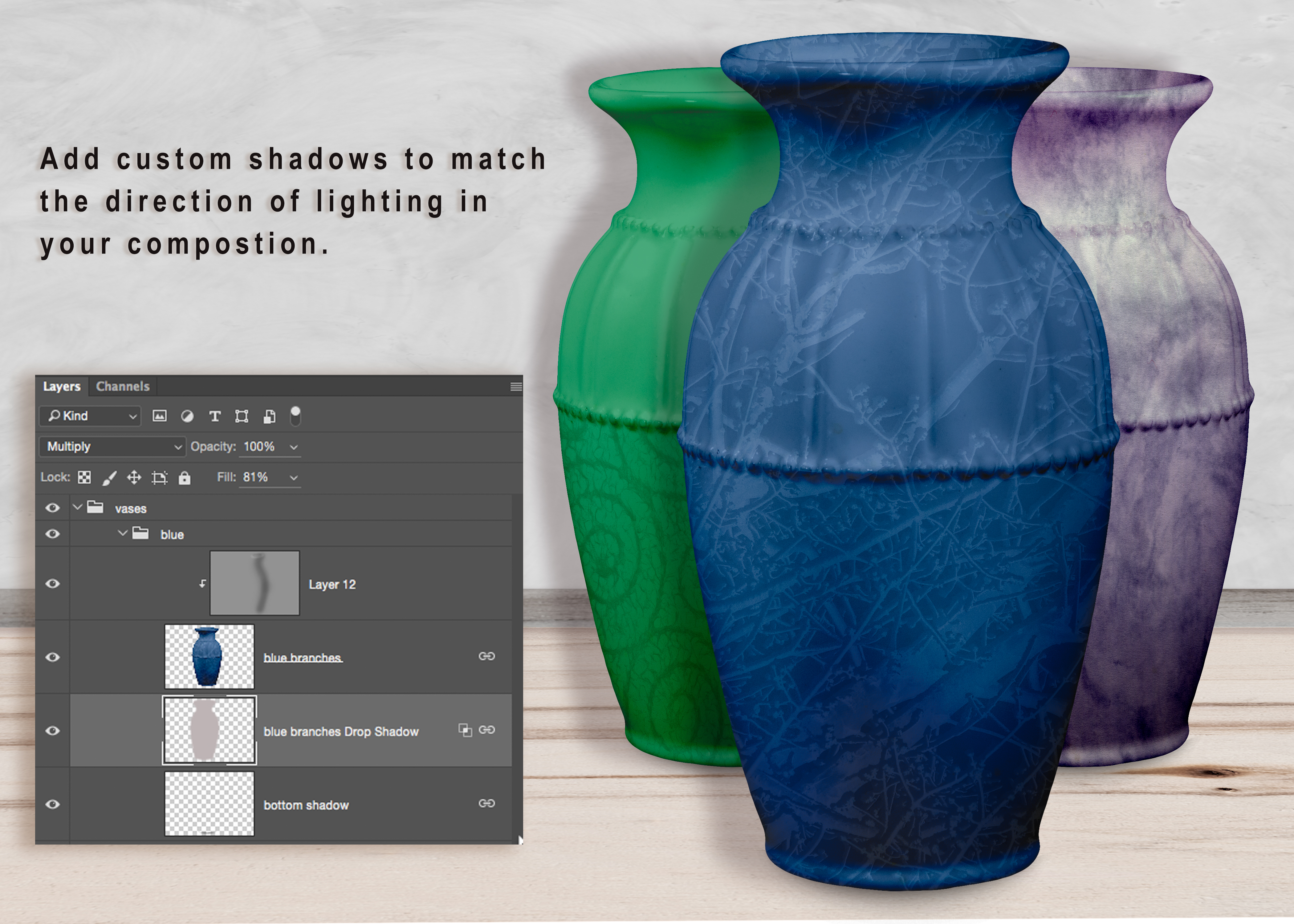Click the type layer filter icon
Image resolution: width=1294 pixels, height=924 pixels.
coord(214,416)
